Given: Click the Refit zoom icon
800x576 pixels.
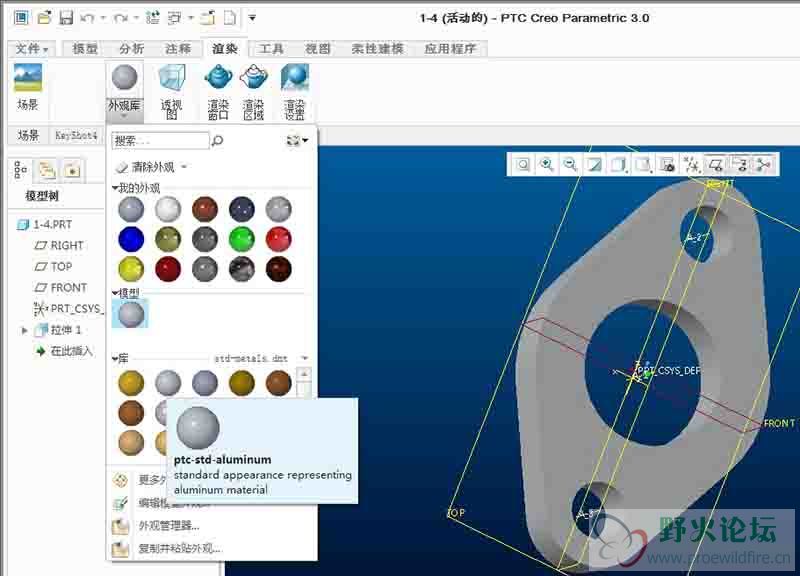Looking at the screenshot, I should (522, 164).
